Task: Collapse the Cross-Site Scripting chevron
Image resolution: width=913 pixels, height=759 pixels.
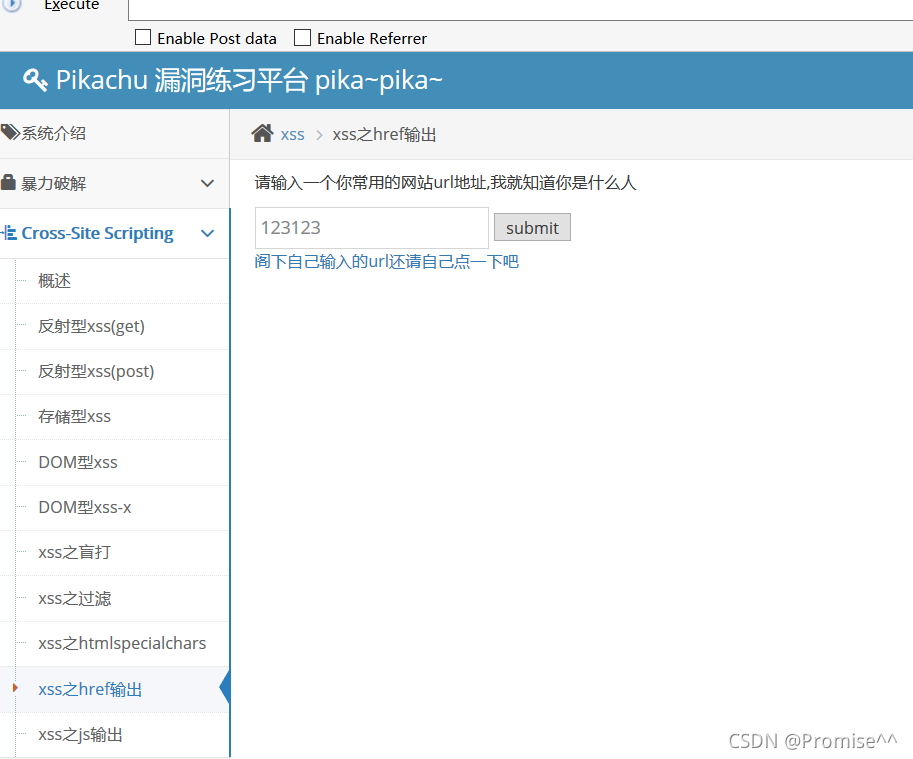Action: point(207,233)
